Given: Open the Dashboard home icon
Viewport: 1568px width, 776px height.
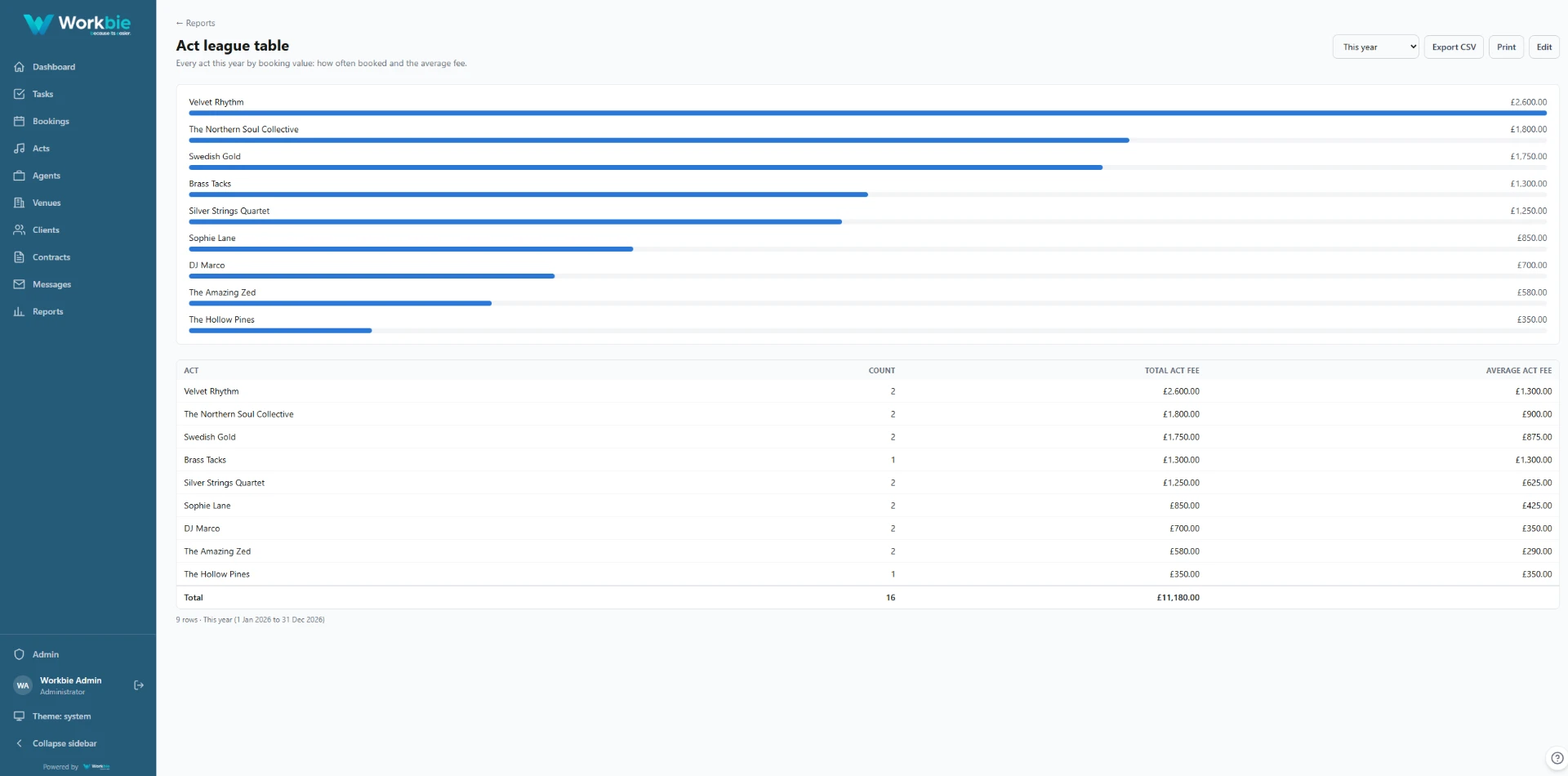Looking at the screenshot, I should pos(20,67).
